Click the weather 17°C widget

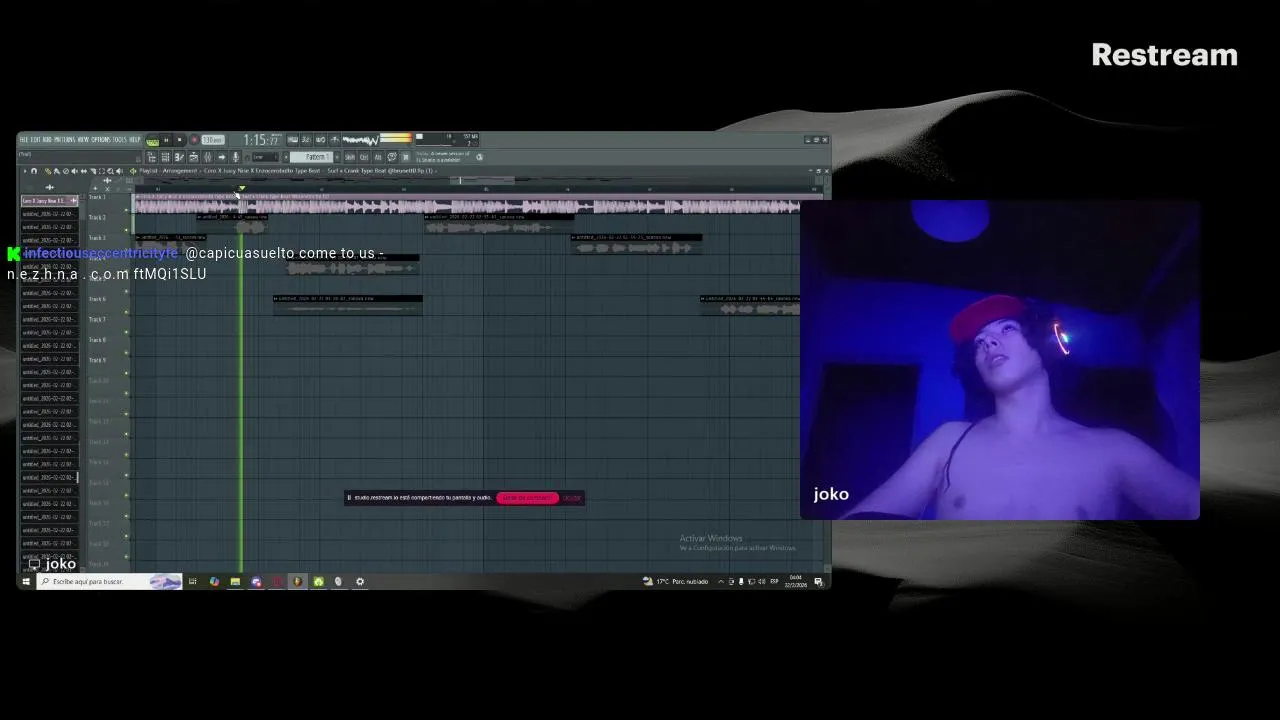[677, 581]
